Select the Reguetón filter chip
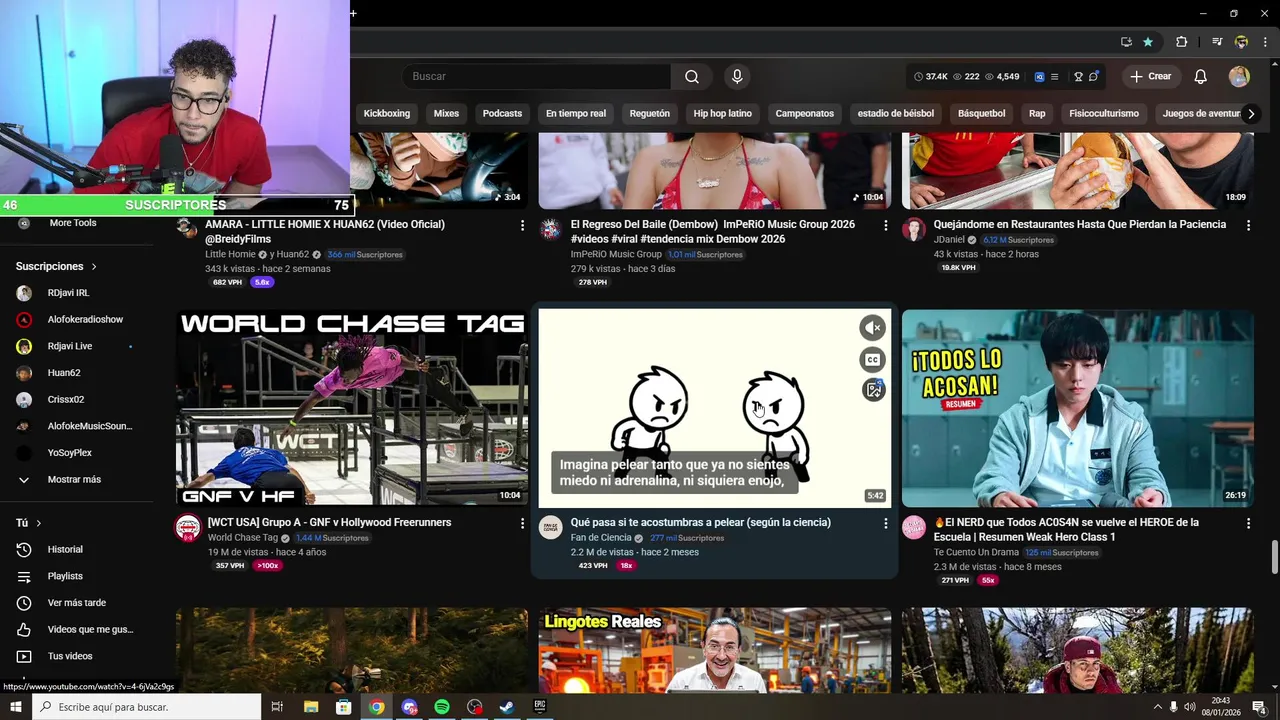This screenshot has height=720, width=1280. [x=650, y=114]
